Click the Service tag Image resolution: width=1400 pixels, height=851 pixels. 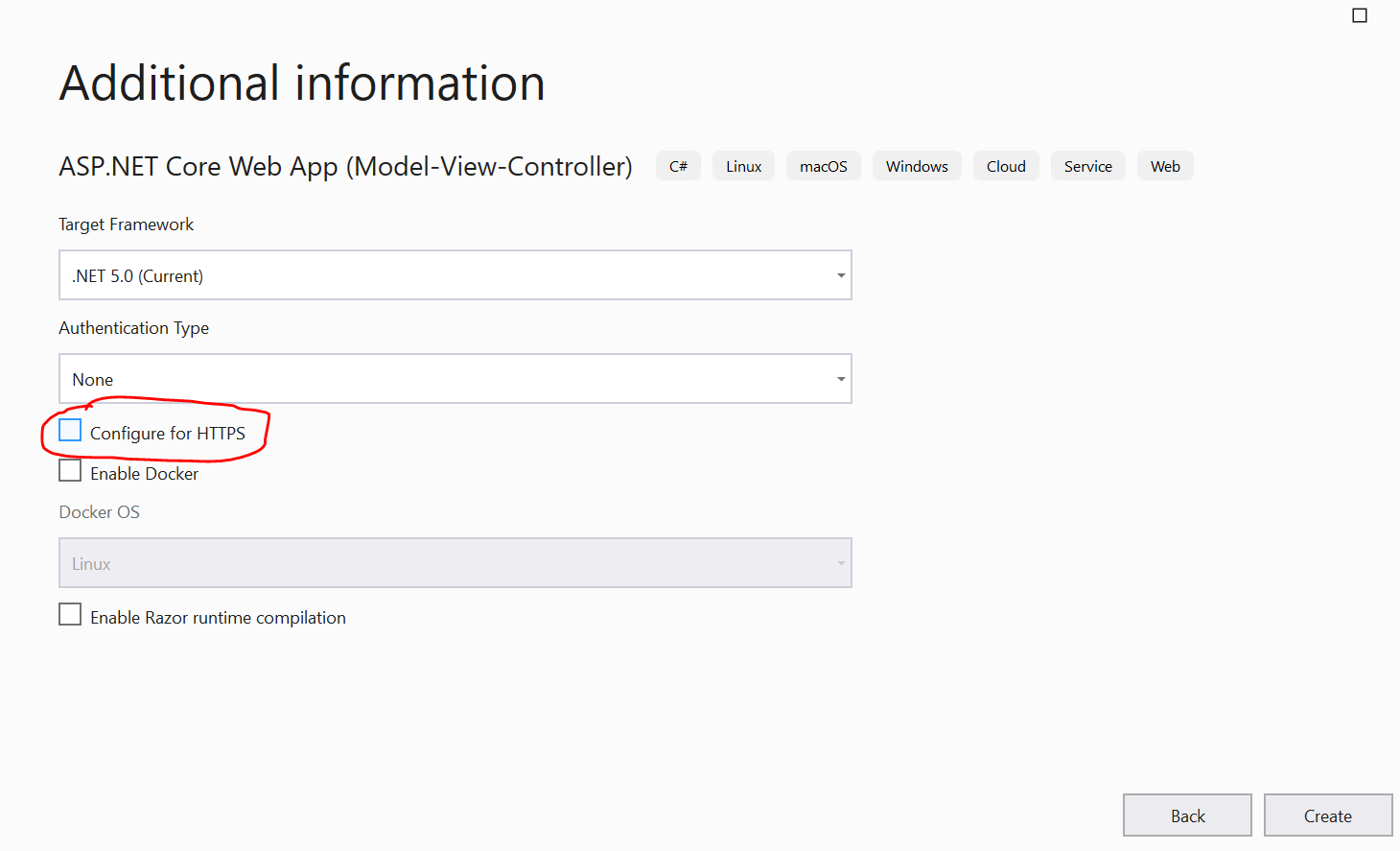[x=1088, y=166]
